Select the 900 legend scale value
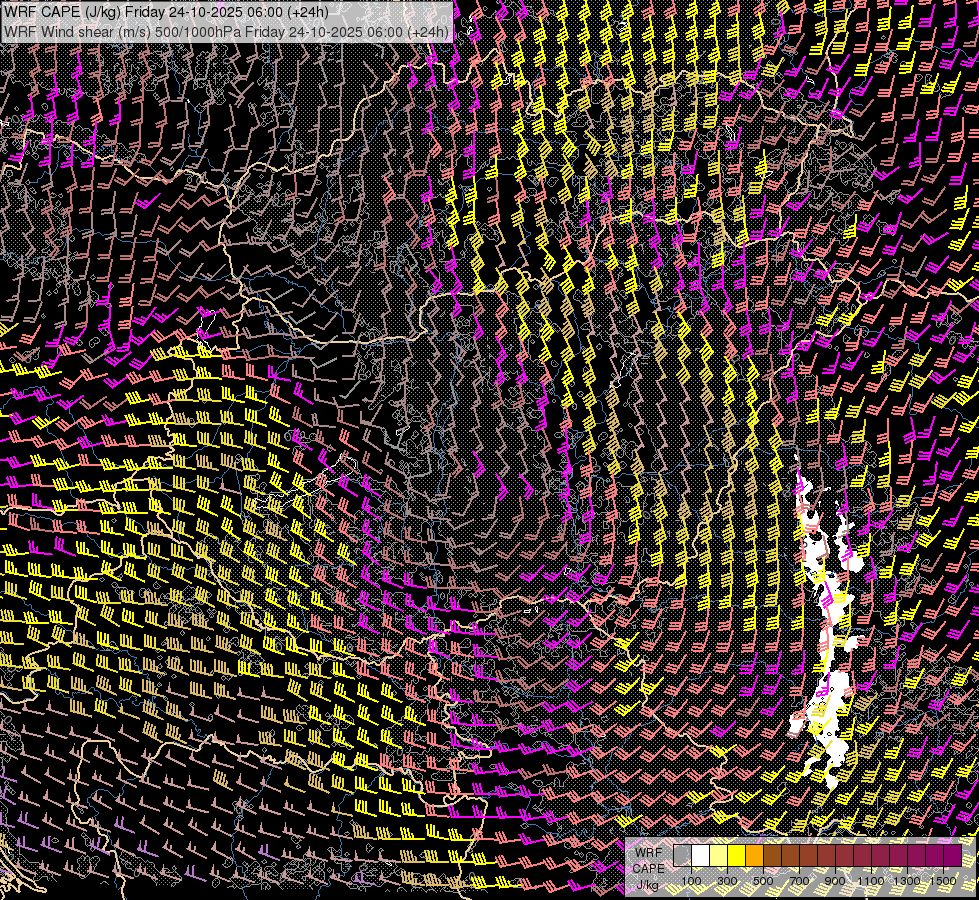The width and height of the screenshot is (979, 900). (x=835, y=880)
